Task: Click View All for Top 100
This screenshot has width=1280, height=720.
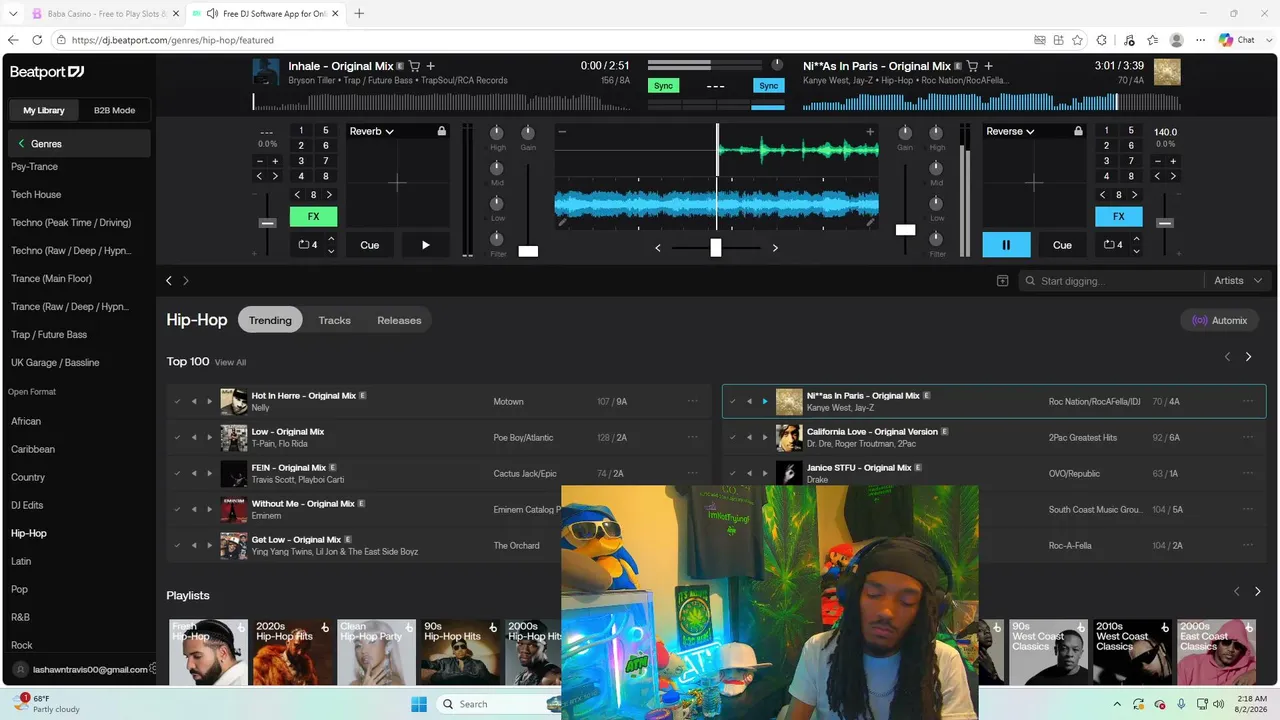Action: pyautogui.click(x=230, y=362)
